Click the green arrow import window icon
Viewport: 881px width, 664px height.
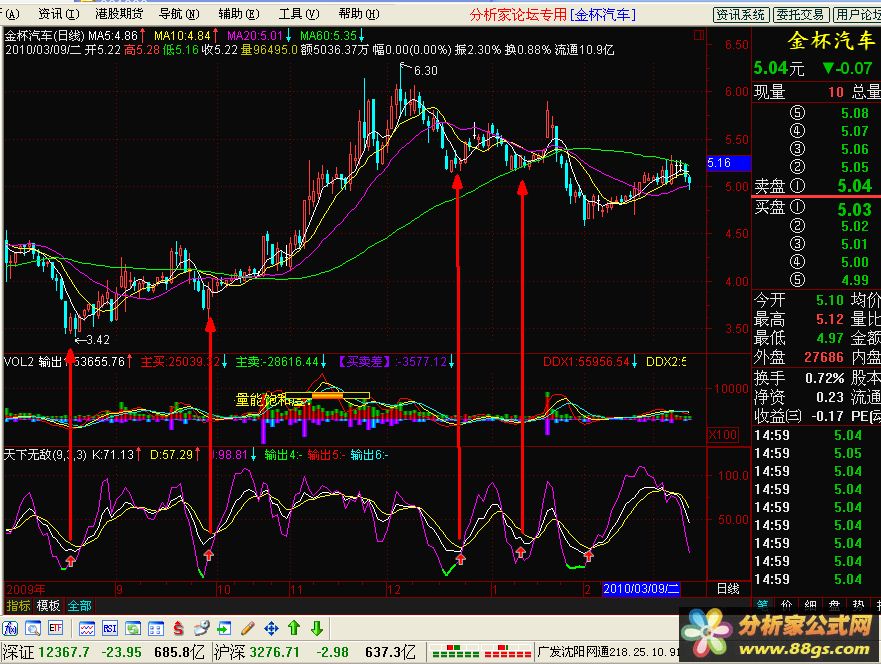225,628
